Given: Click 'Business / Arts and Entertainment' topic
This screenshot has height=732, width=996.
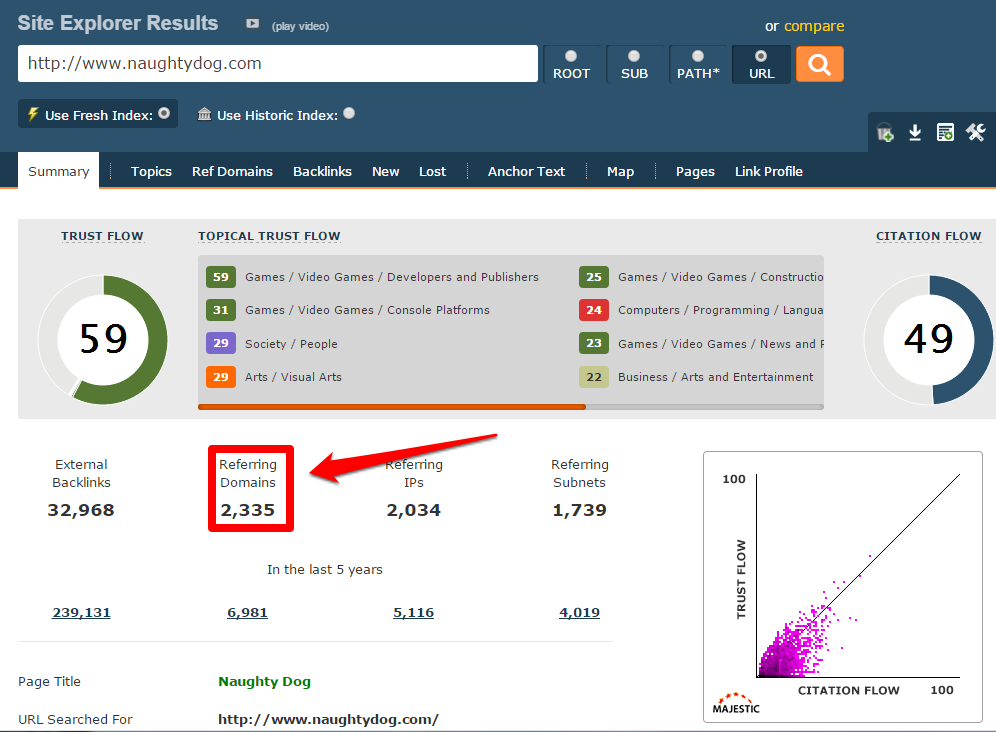Looking at the screenshot, I should point(715,377).
